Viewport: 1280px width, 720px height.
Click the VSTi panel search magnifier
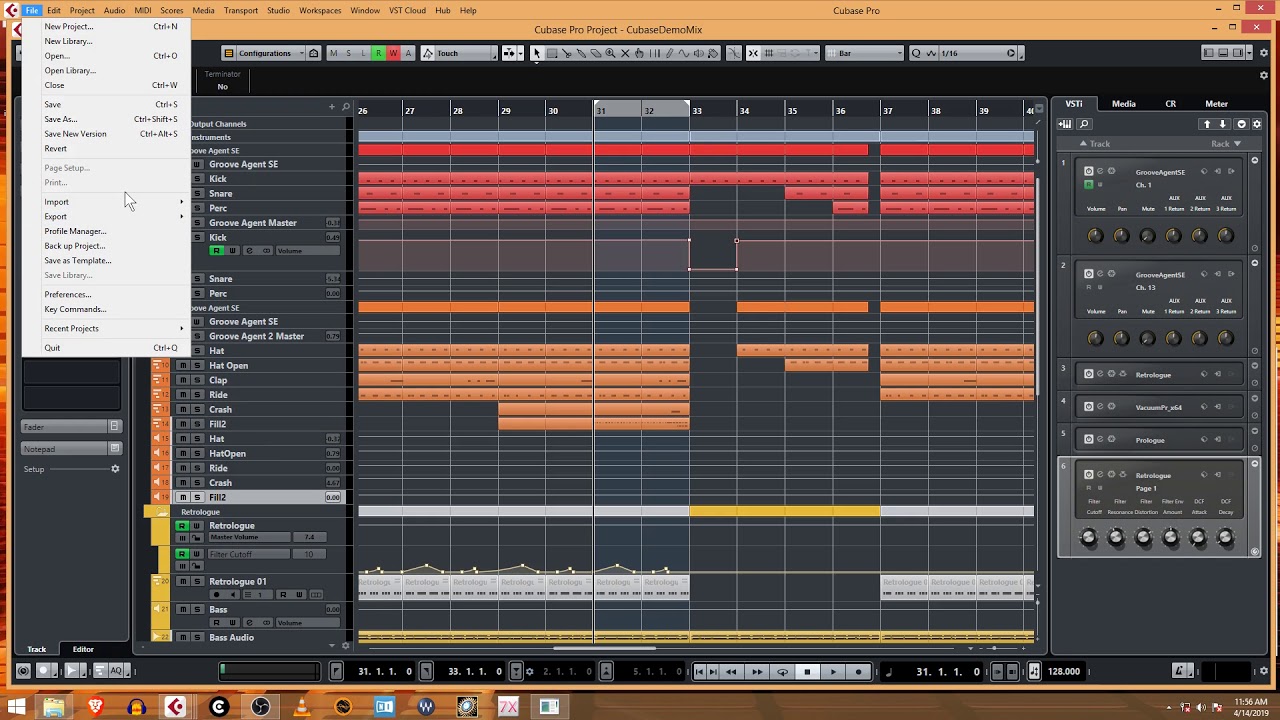(1084, 124)
